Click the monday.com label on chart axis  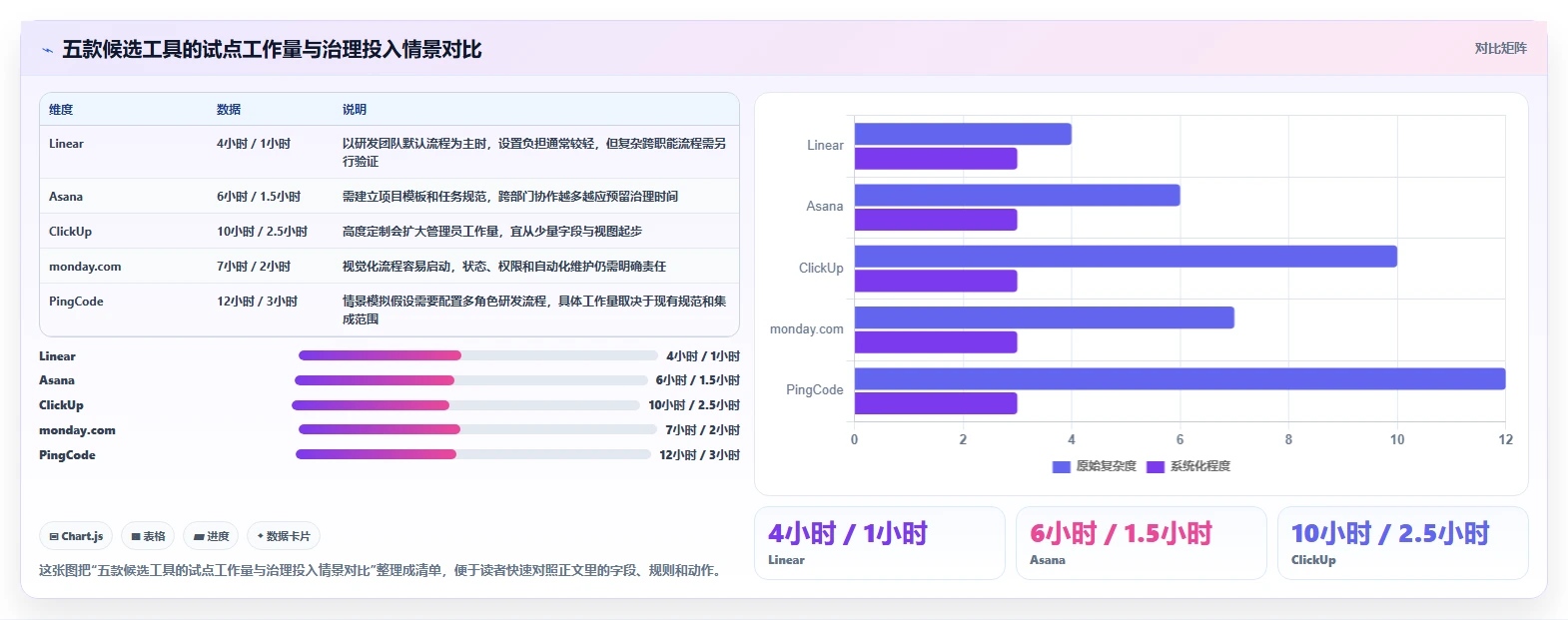806,328
